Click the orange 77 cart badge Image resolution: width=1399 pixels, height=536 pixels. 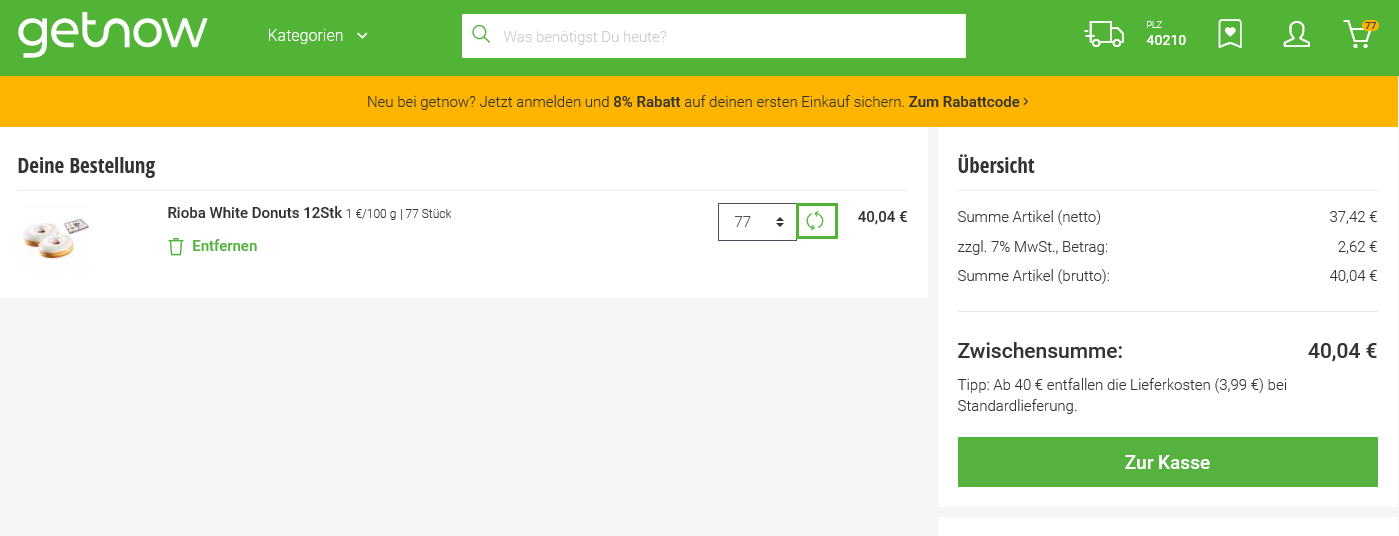pos(1370,26)
